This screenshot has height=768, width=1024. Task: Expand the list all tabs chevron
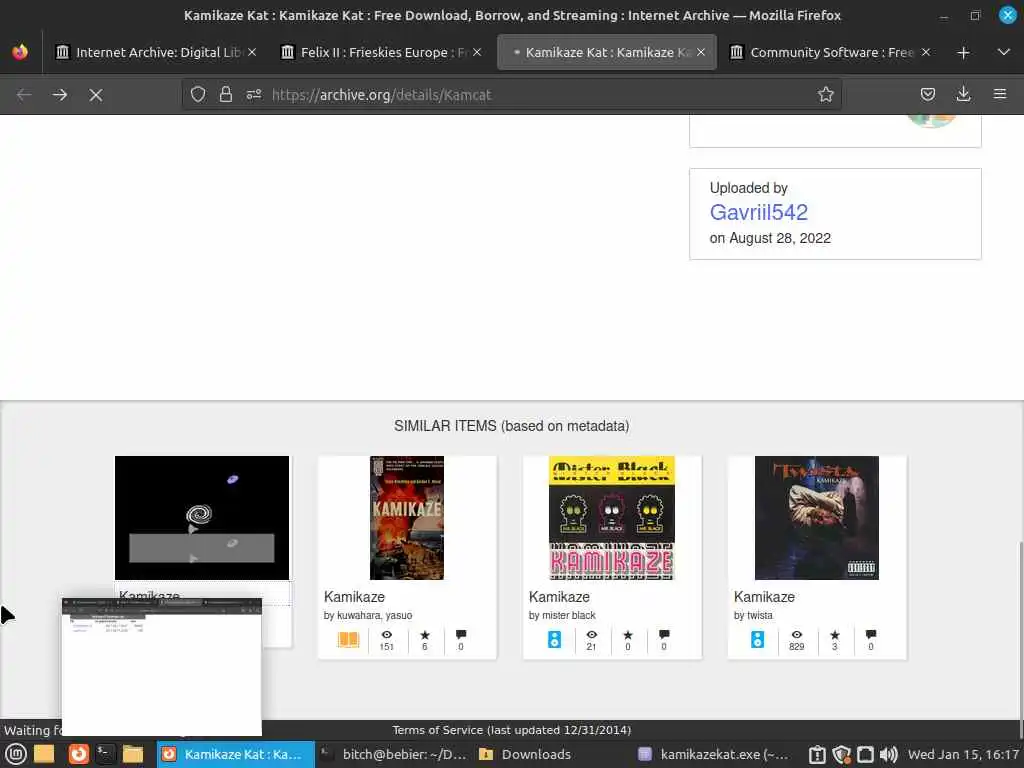(1004, 52)
